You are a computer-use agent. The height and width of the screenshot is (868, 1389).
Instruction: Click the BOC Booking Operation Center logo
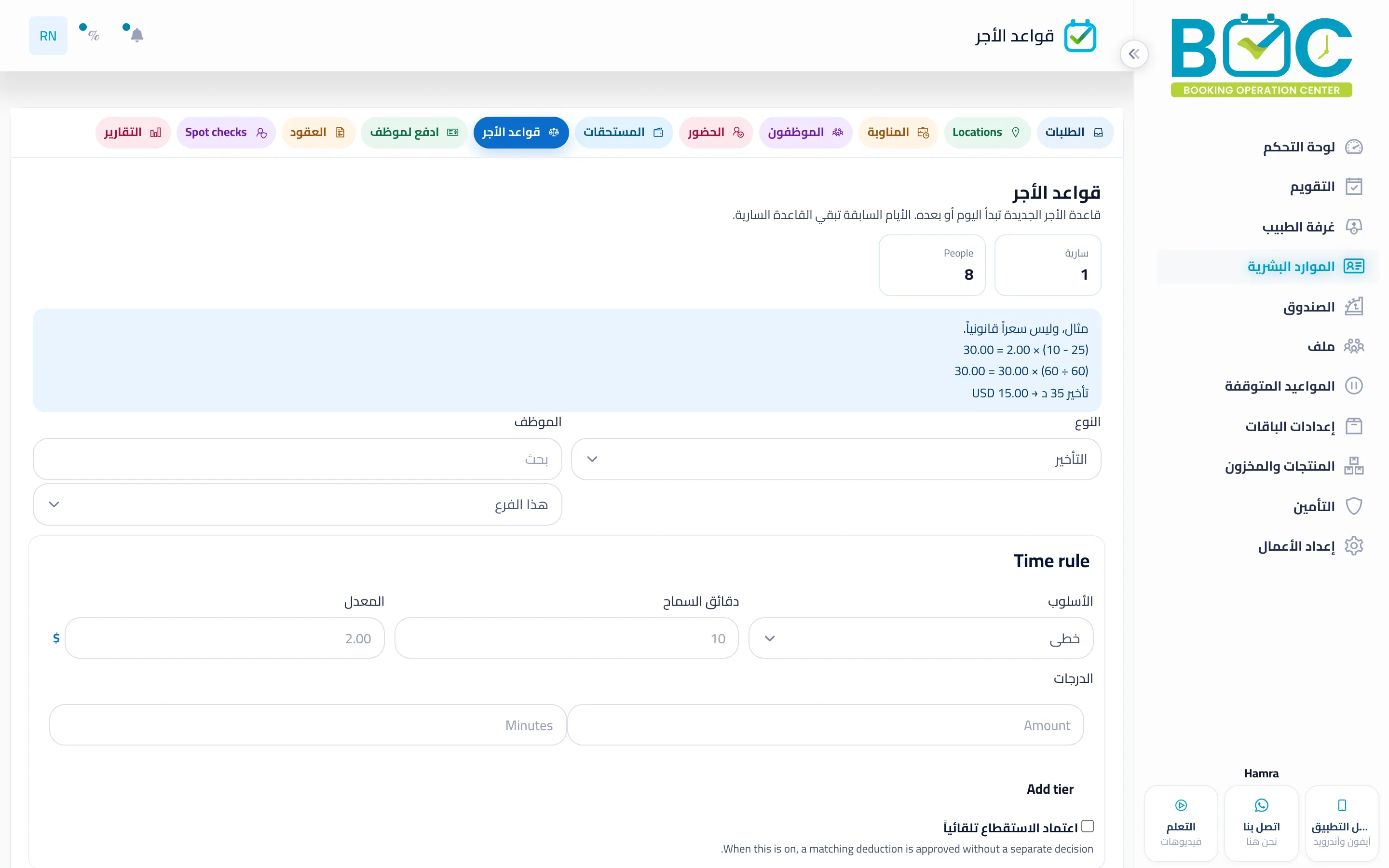point(1262,55)
